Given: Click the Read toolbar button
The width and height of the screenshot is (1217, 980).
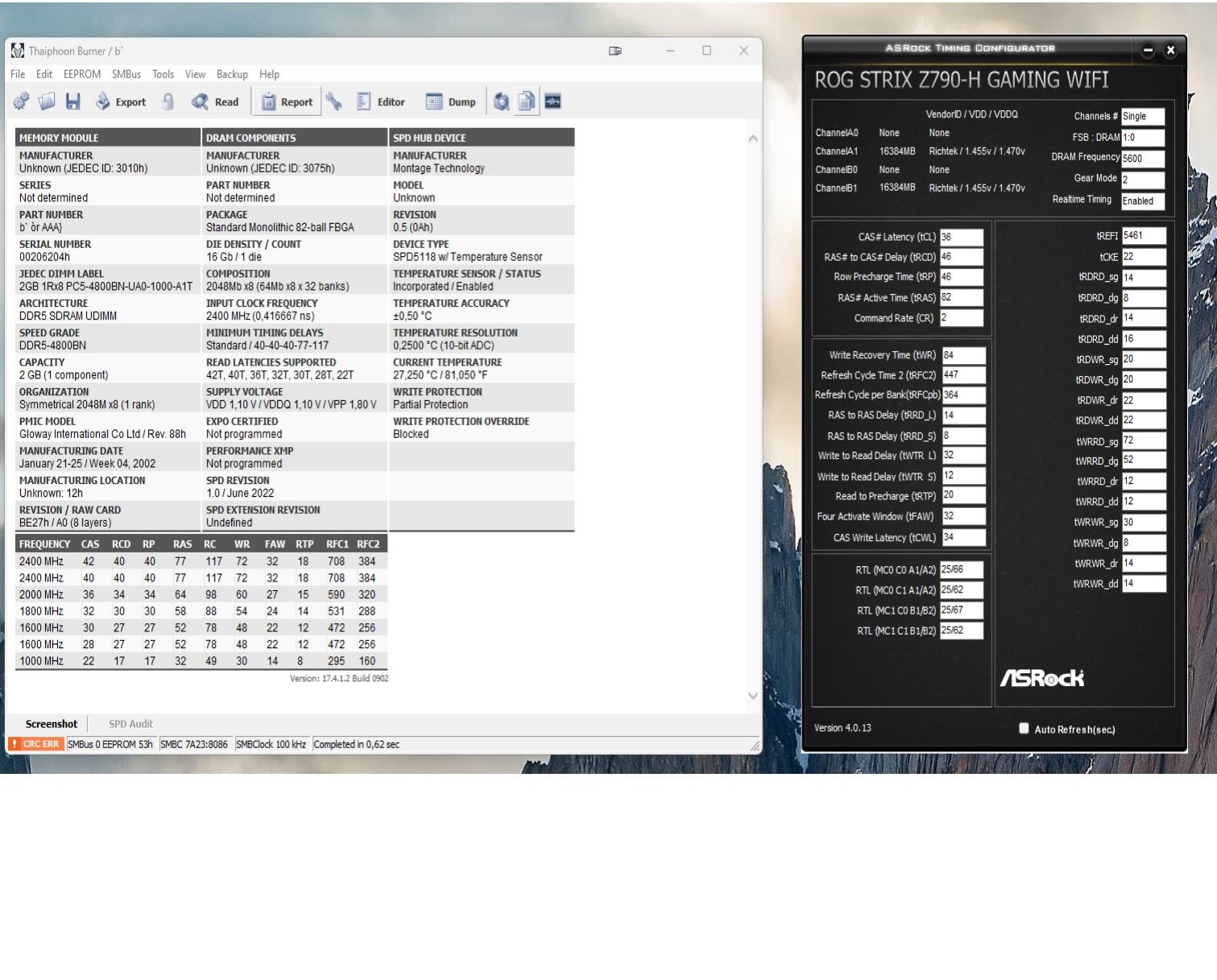Looking at the screenshot, I should (x=215, y=101).
